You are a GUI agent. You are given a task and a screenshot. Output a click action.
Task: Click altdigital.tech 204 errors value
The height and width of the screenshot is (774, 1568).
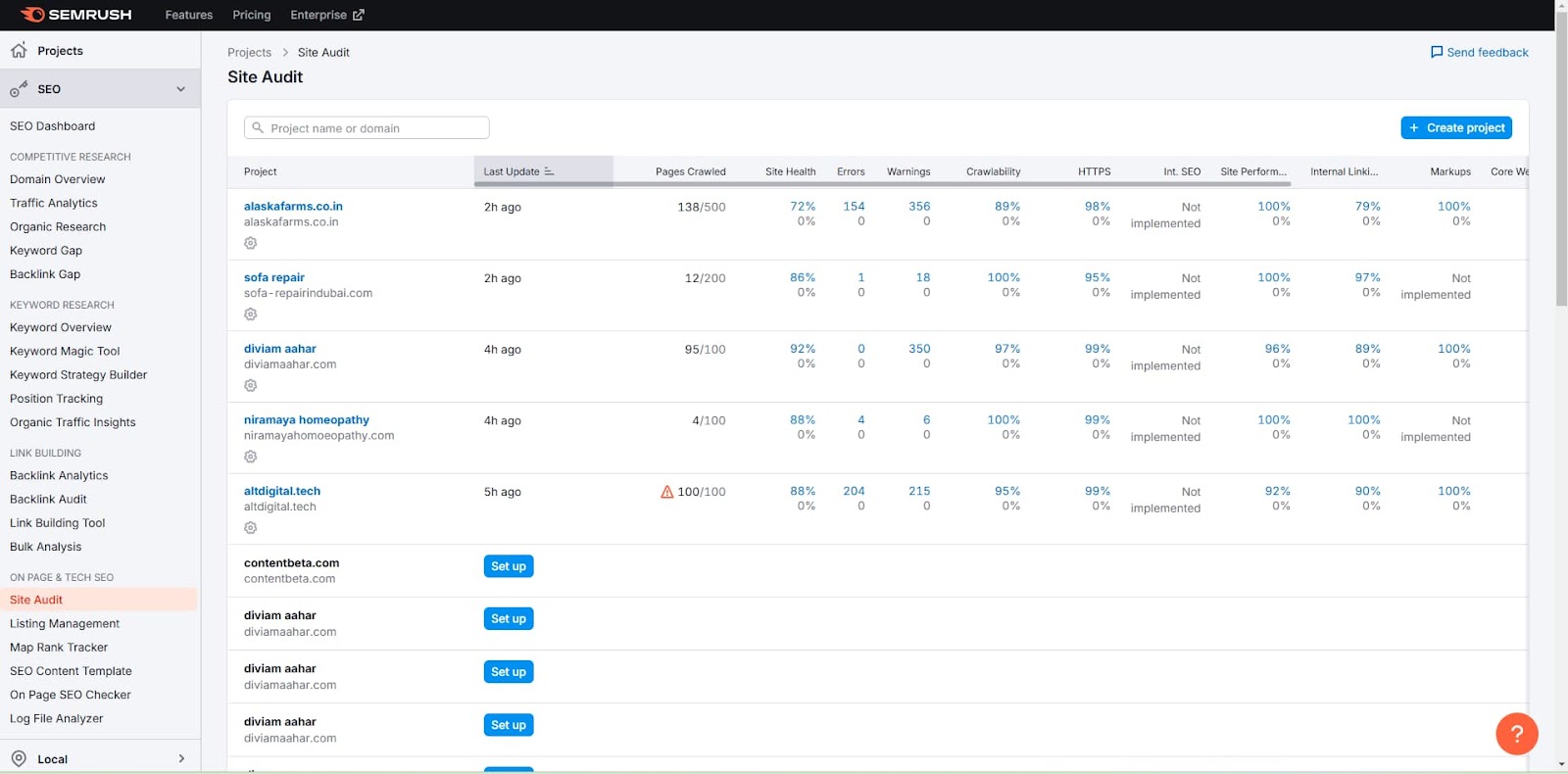click(855, 492)
